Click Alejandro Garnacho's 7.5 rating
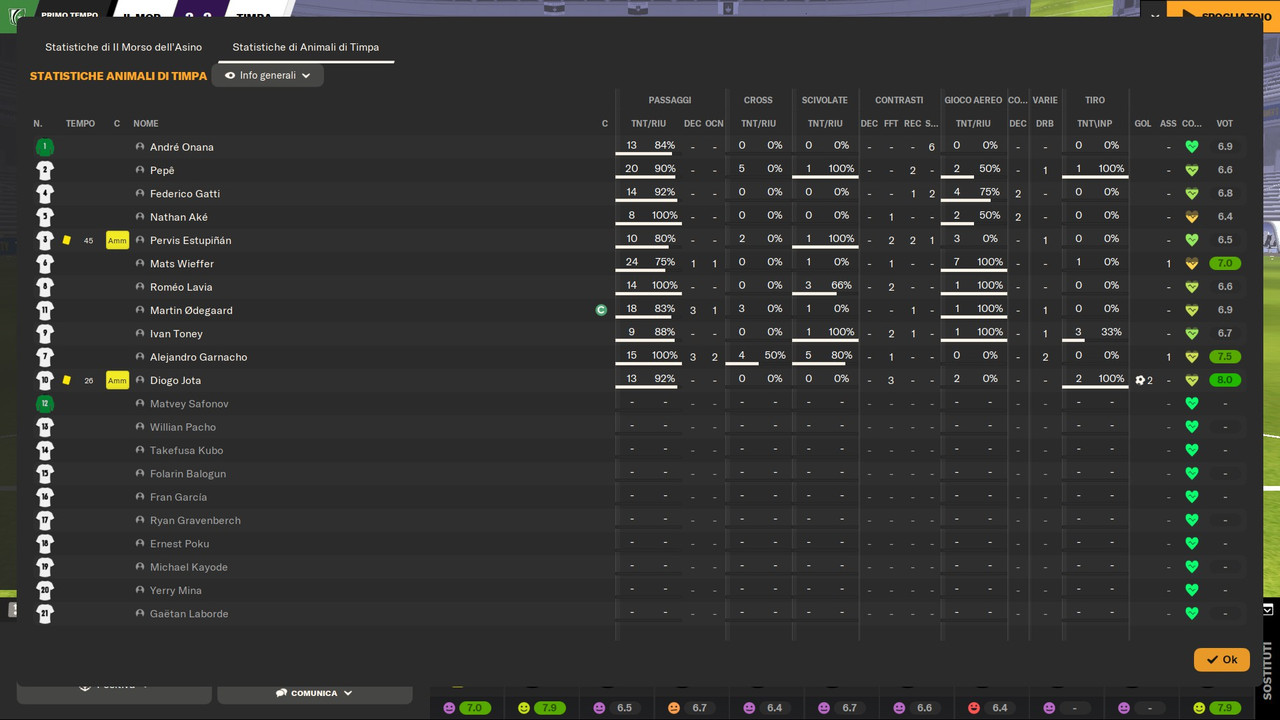 click(1224, 357)
